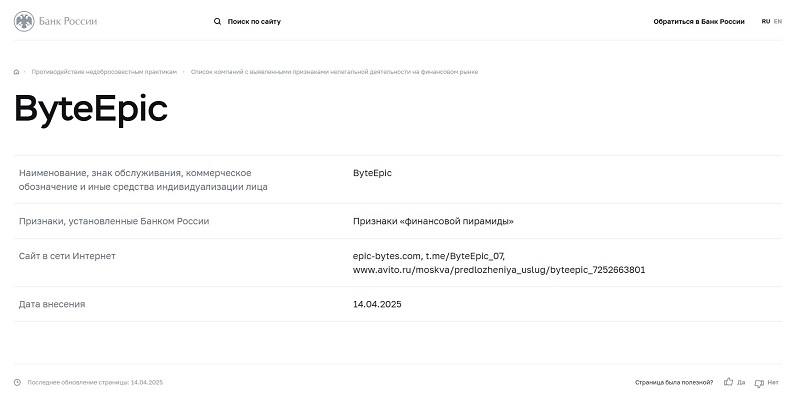Click 'Нет' feedback label

tap(773, 382)
